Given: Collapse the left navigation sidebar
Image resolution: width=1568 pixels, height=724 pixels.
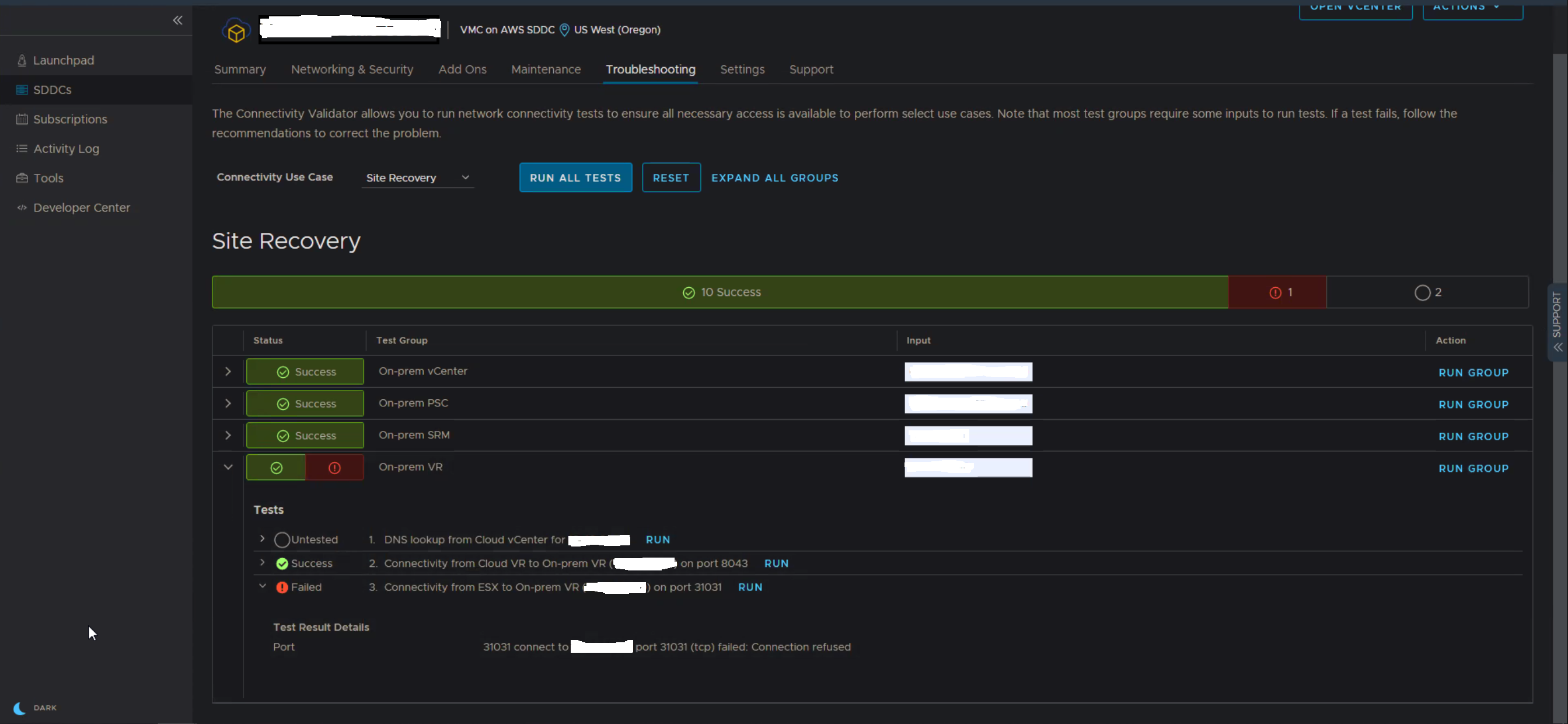Looking at the screenshot, I should (x=177, y=20).
